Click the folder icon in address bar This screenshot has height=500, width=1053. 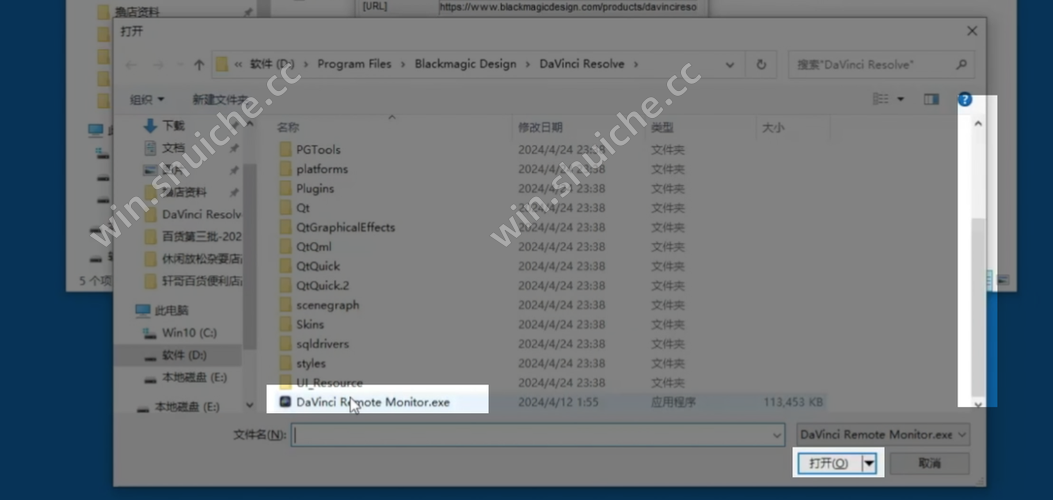223,64
